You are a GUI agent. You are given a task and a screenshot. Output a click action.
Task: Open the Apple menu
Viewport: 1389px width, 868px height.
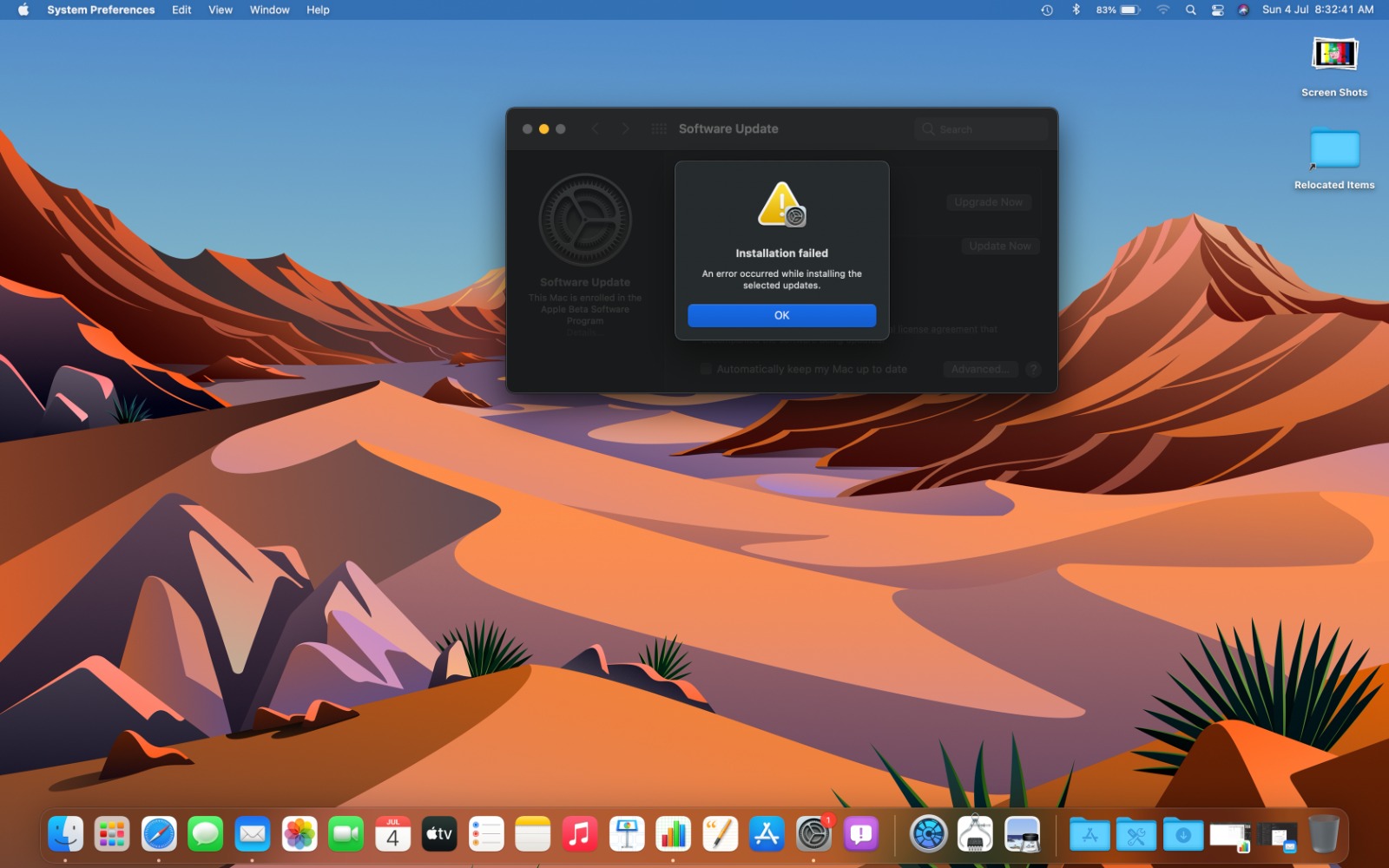tap(23, 10)
